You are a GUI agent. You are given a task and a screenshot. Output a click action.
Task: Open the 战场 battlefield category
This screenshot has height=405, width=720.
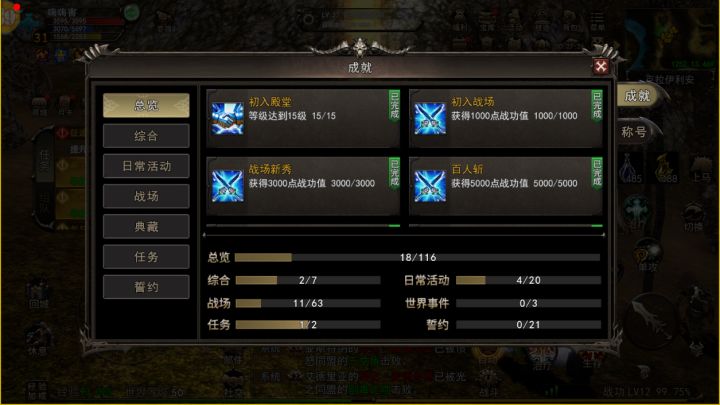[146, 196]
